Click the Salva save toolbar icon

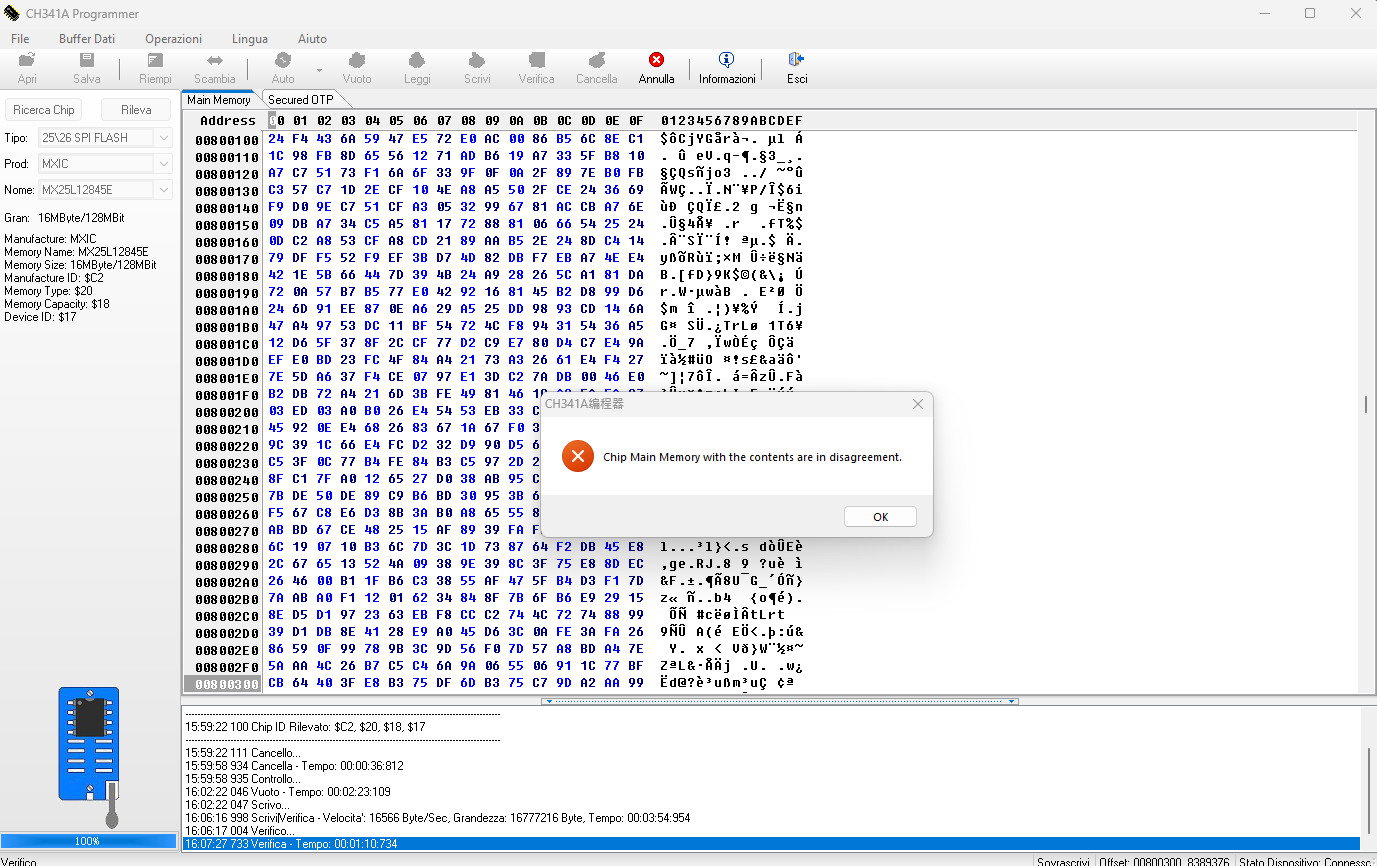pyautogui.click(x=87, y=68)
